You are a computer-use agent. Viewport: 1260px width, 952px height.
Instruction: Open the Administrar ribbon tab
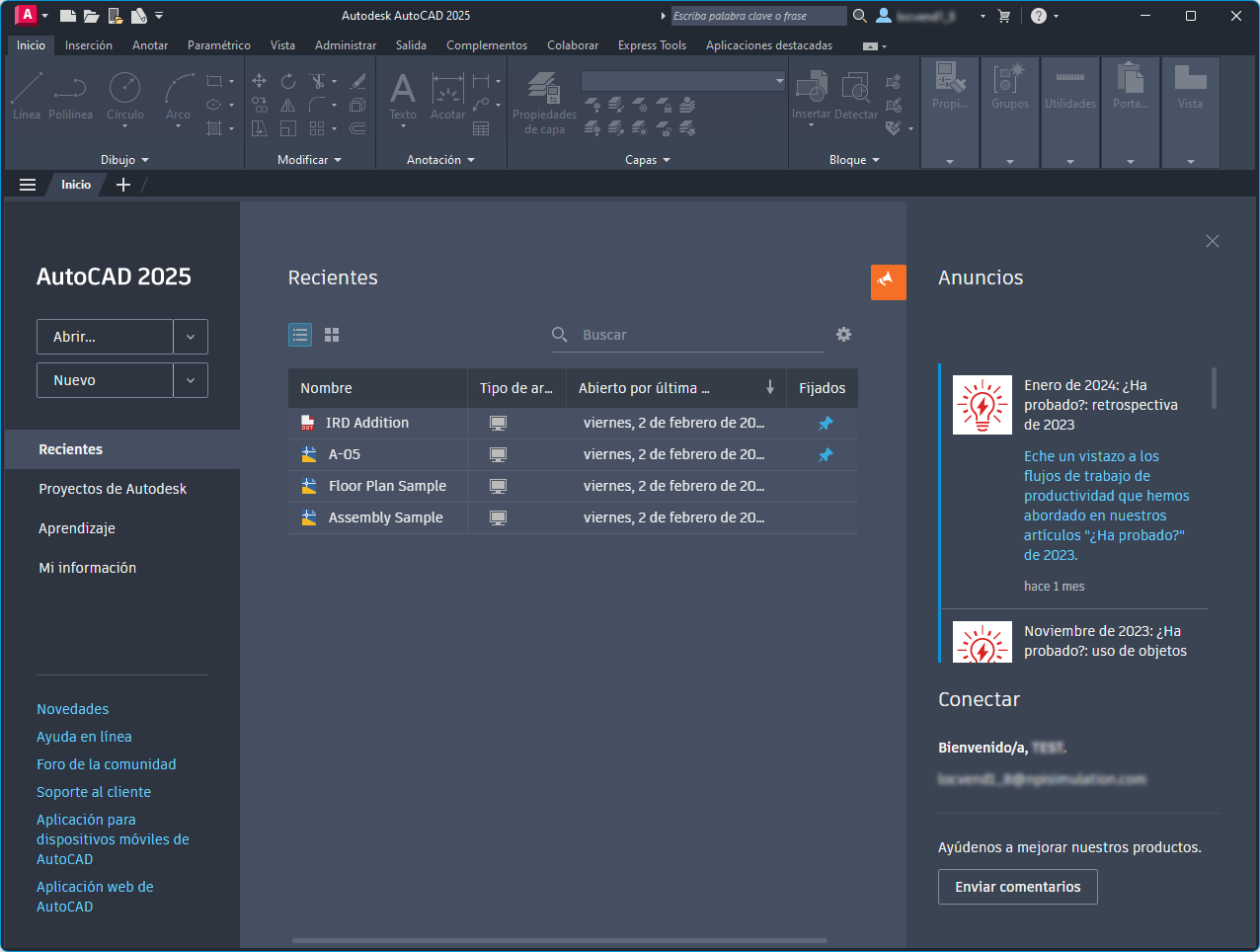pyautogui.click(x=346, y=45)
